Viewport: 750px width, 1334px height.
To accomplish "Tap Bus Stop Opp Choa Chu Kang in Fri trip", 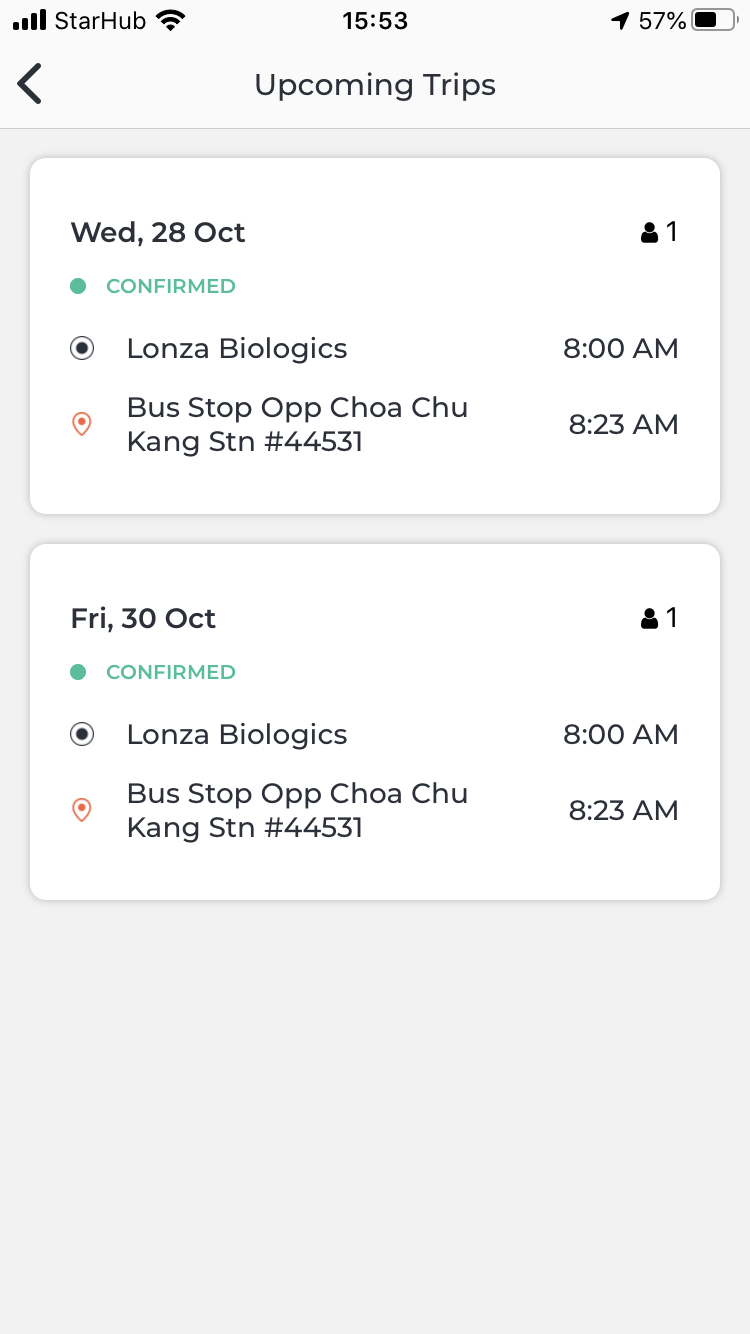I will [x=297, y=811].
